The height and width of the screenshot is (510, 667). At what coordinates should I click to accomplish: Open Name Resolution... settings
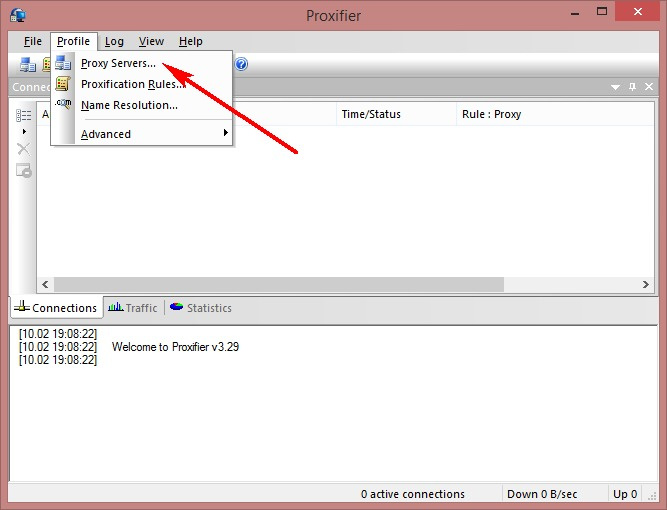point(129,105)
